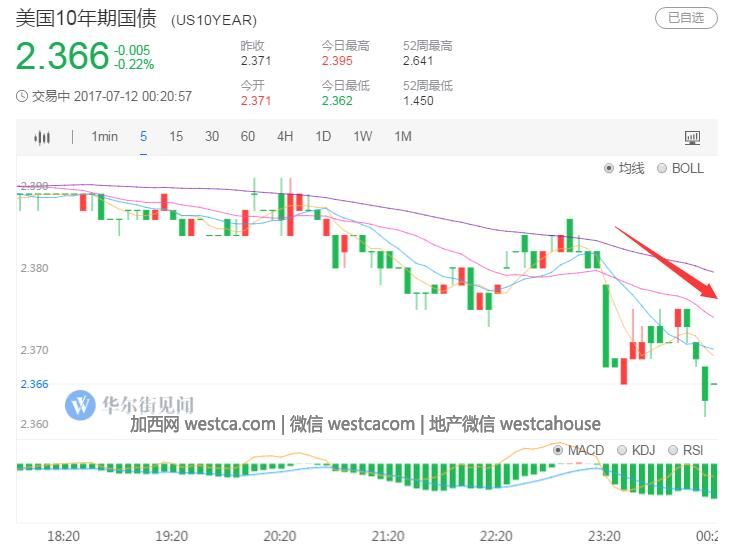Image resolution: width=731 pixels, height=550 pixels.
Task: Select the 5 minute interval tab
Action: click(143, 137)
